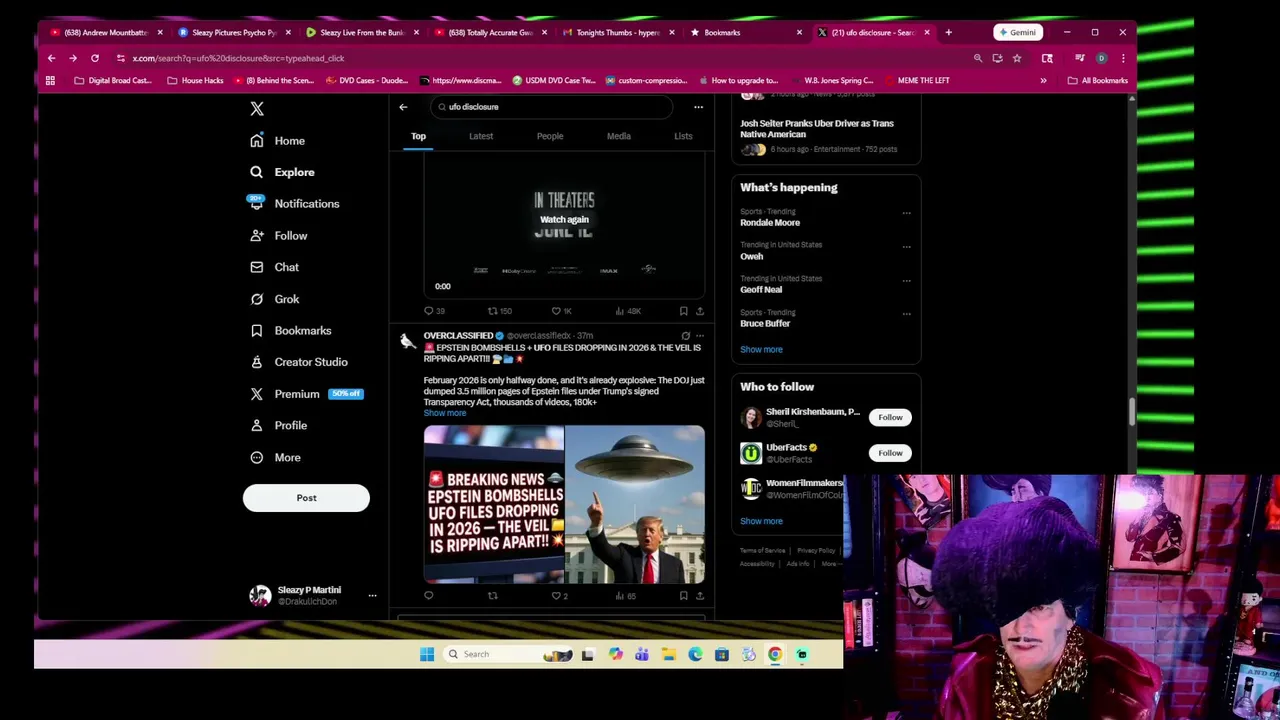Click the Terms of Service footer link
1280x720 pixels.
click(x=763, y=551)
